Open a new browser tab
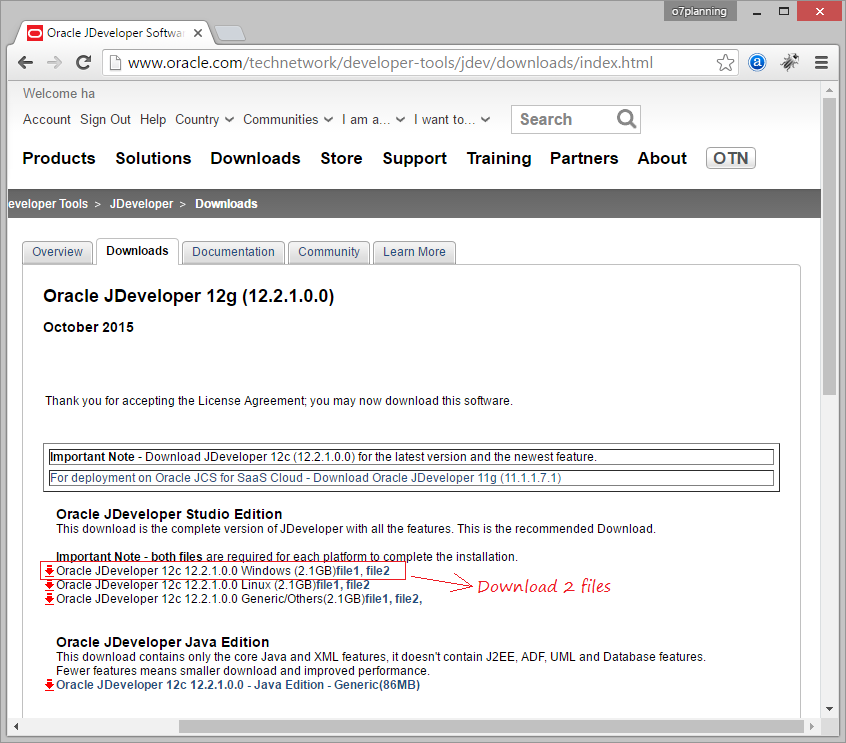Image resolution: width=846 pixels, height=743 pixels. click(x=230, y=33)
